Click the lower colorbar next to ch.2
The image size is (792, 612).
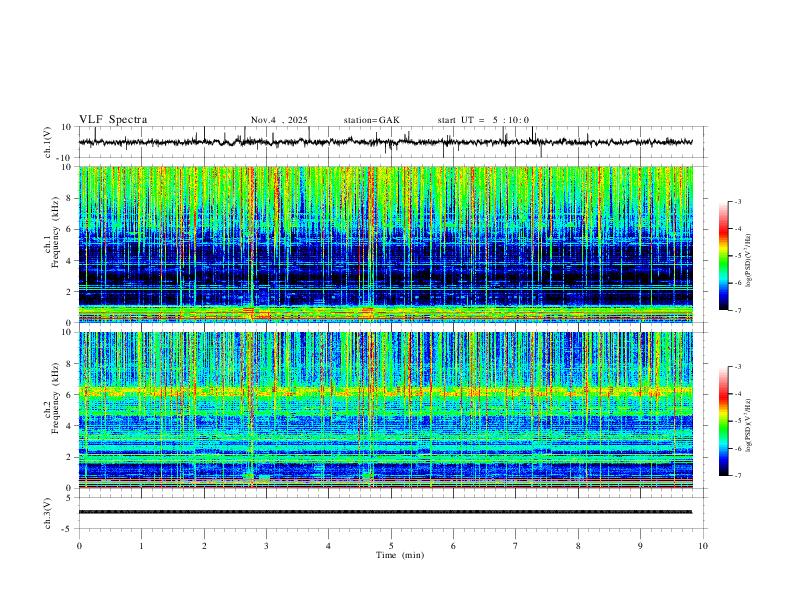point(724,421)
